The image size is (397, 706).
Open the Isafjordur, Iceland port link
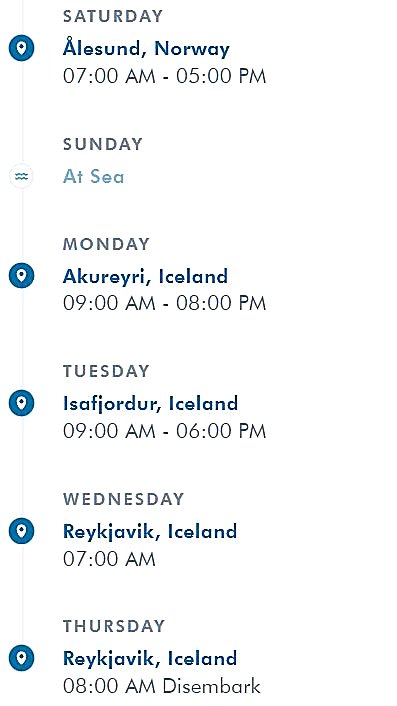pyautogui.click(x=150, y=404)
